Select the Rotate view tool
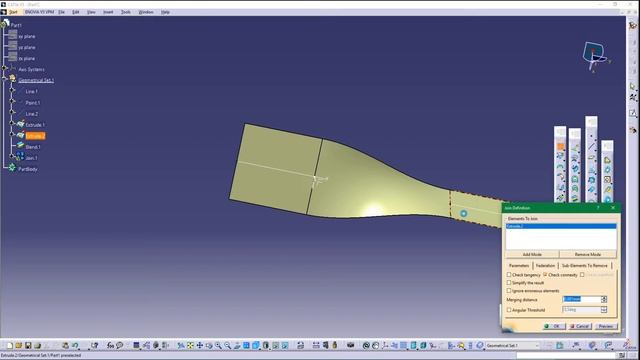The width and height of the screenshot is (640, 360). point(209,346)
